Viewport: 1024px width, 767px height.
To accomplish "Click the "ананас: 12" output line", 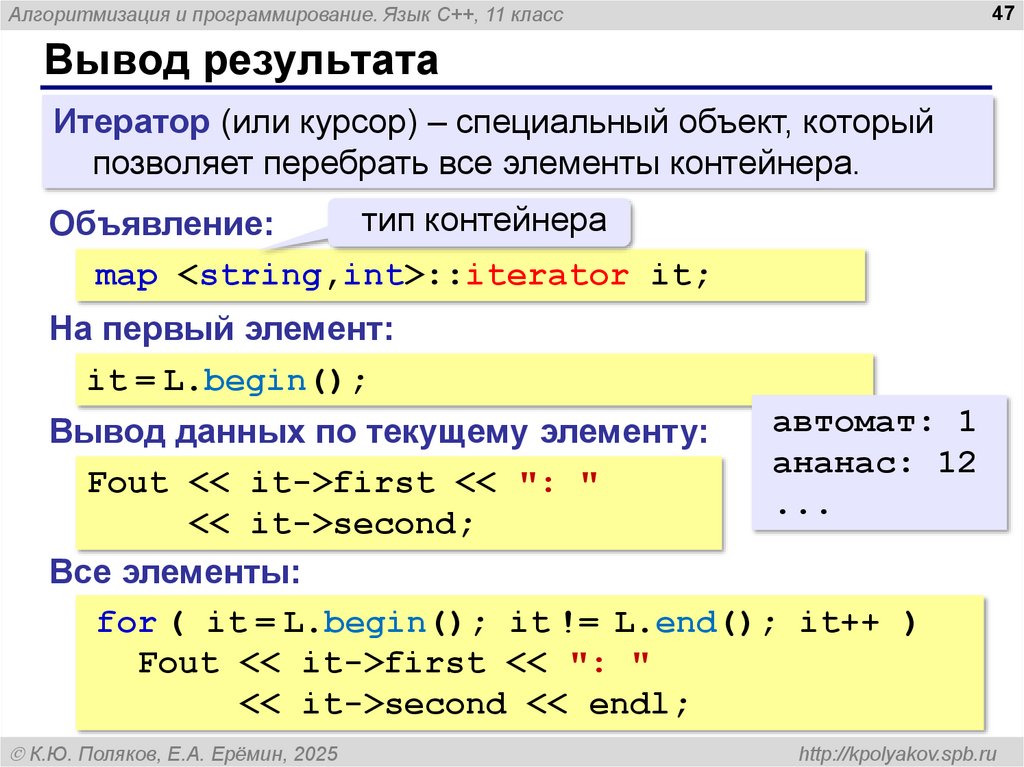I will (x=873, y=464).
